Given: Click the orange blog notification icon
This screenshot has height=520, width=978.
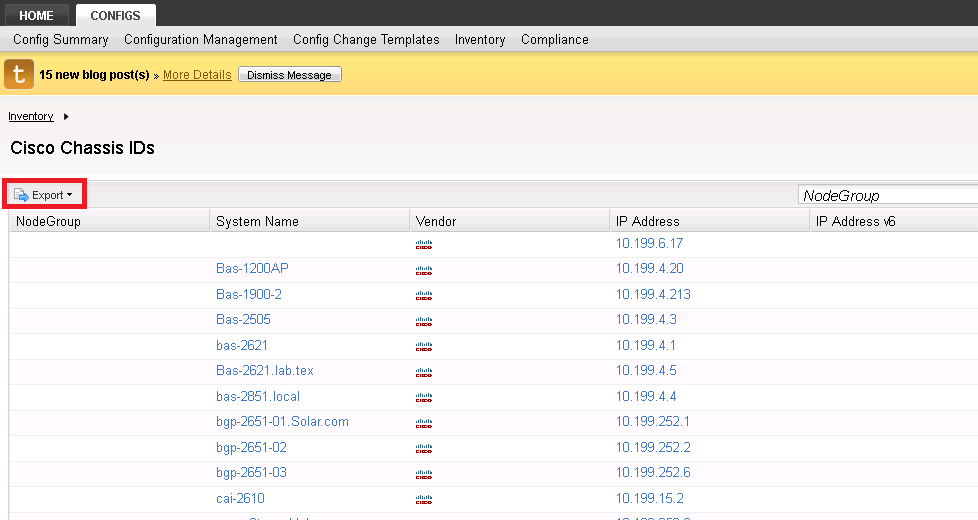Looking at the screenshot, I should tap(19, 74).
